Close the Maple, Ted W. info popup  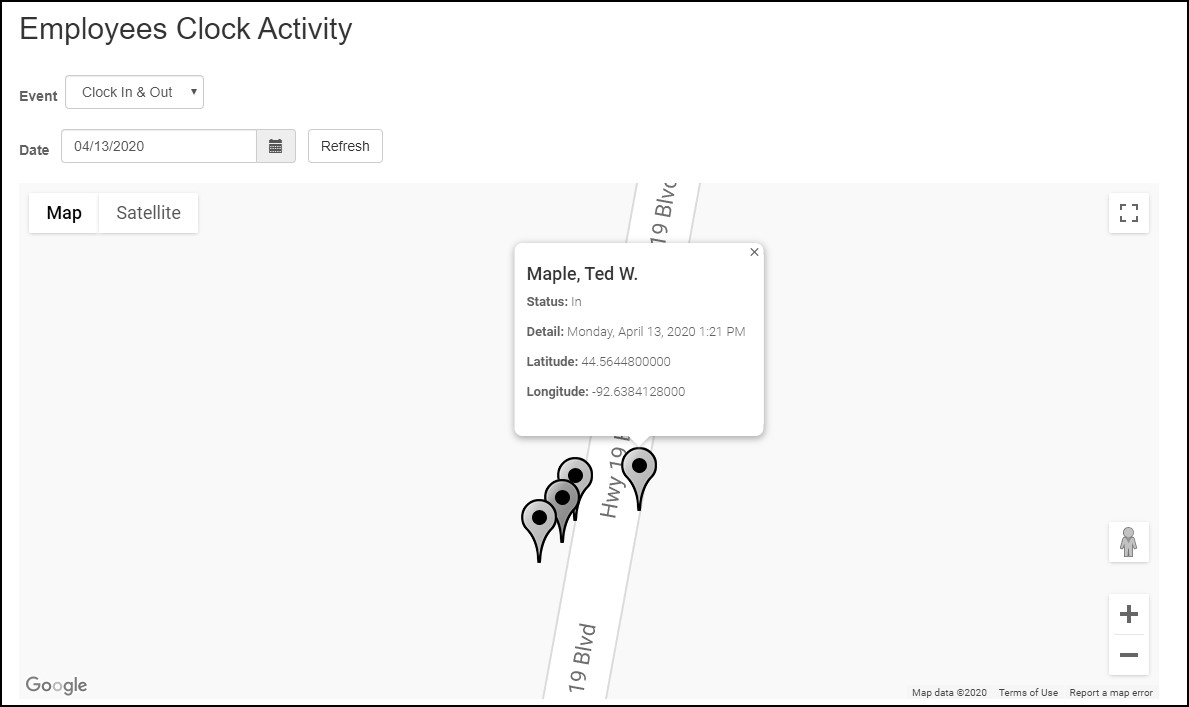coord(755,252)
